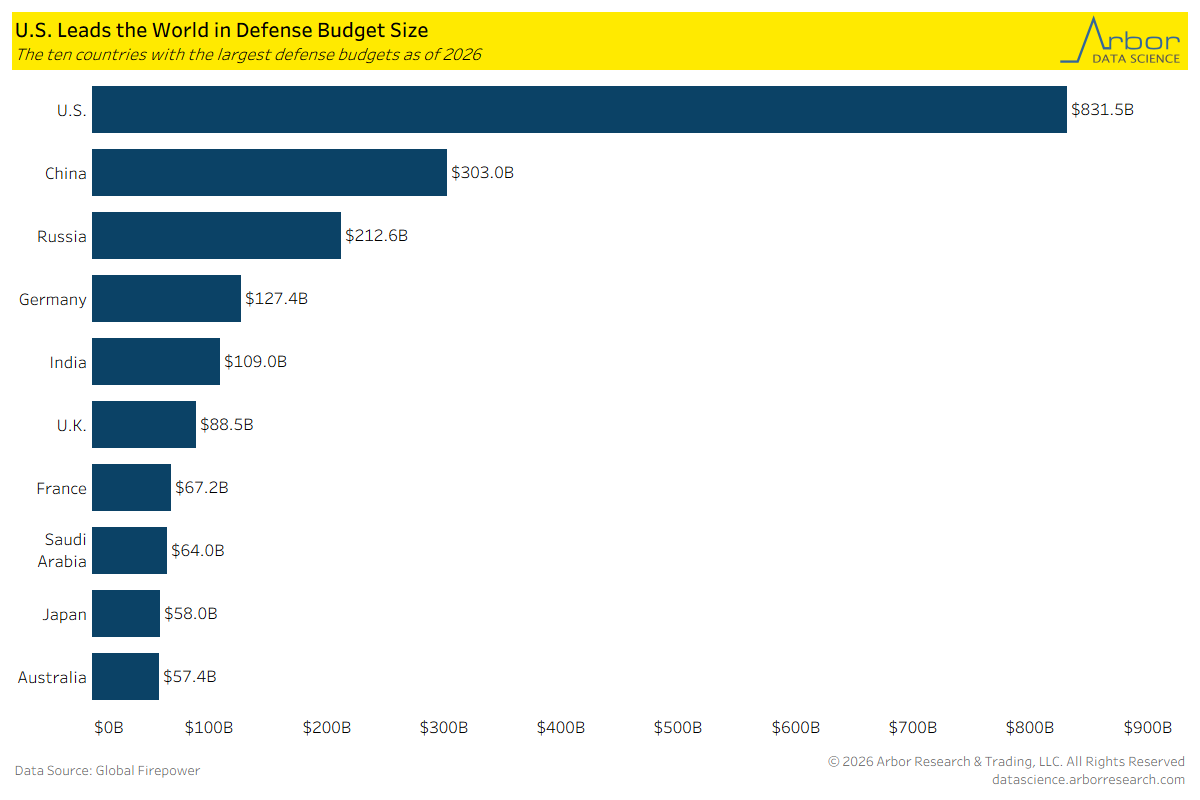Open the datascience.arborresearch.com link
The height and width of the screenshot is (800, 1200).
(1088, 779)
